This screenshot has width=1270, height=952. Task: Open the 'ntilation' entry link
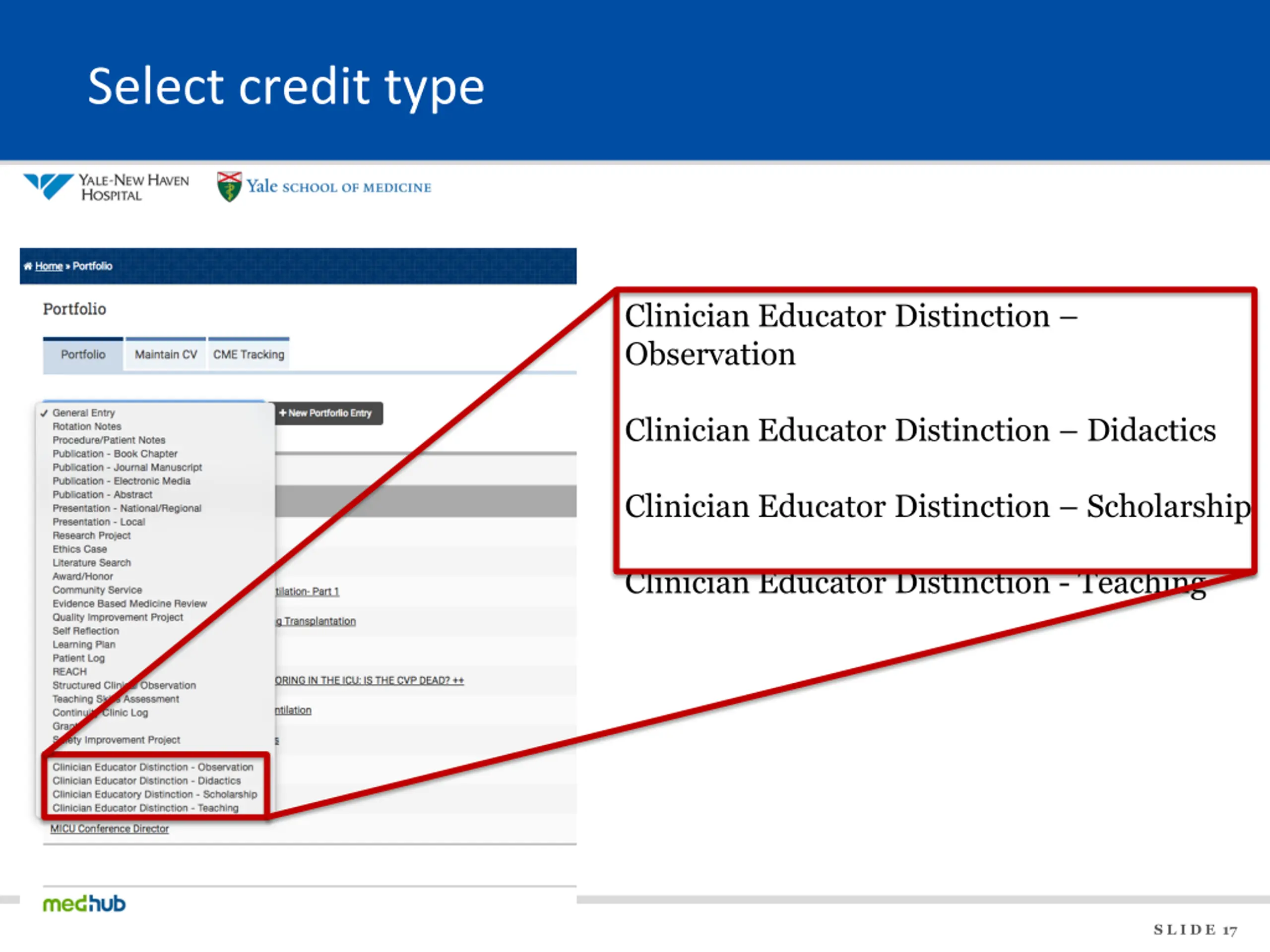pyautogui.click(x=293, y=711)
